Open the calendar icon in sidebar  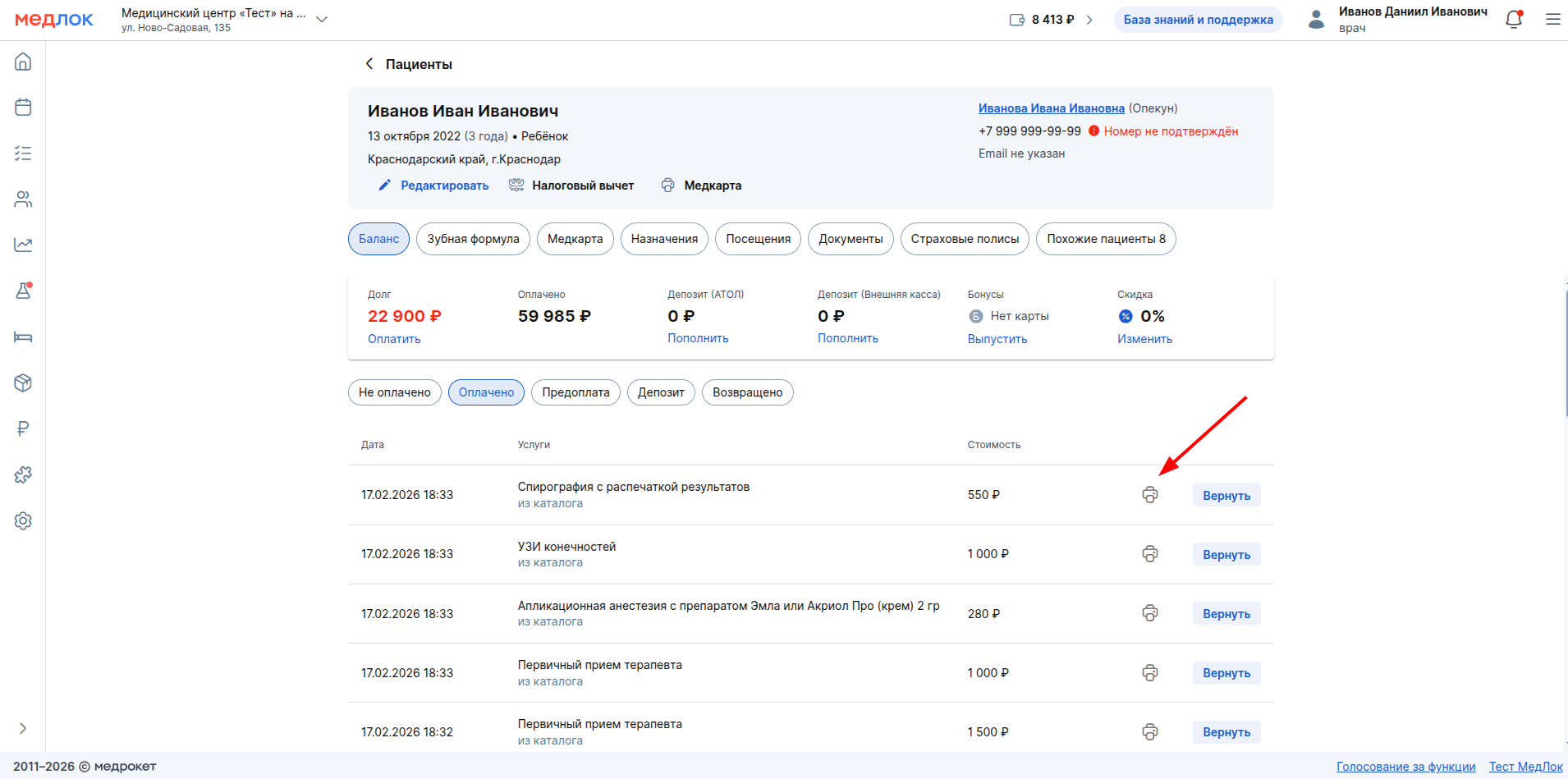[23, 108]
